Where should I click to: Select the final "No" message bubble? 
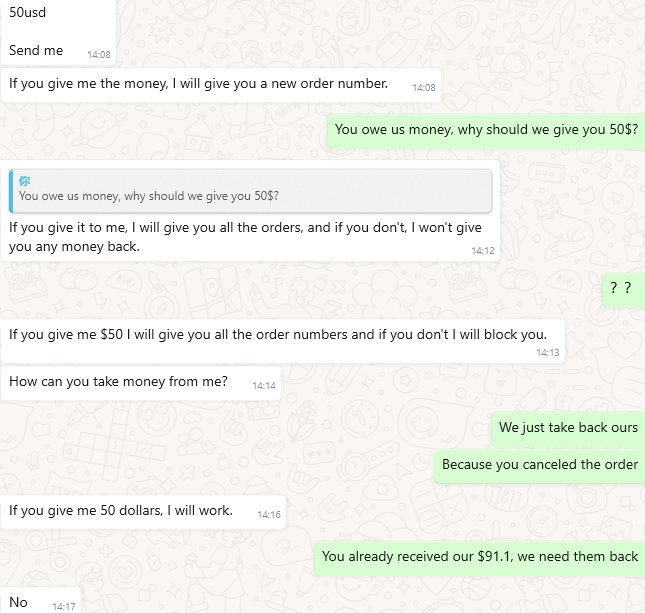[x=19, y=602]
